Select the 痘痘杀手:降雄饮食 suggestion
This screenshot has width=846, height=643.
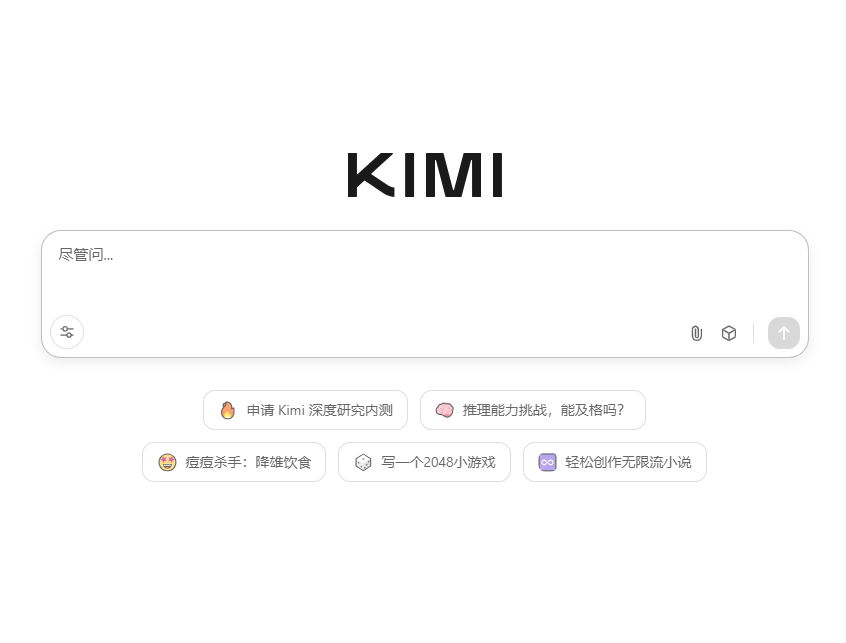click(234, 462)
